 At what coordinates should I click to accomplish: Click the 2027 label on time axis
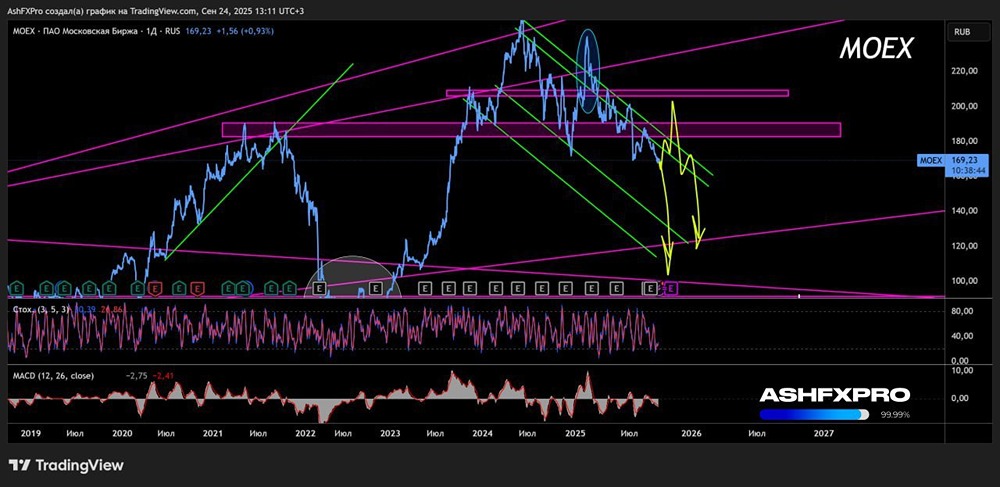824,435
